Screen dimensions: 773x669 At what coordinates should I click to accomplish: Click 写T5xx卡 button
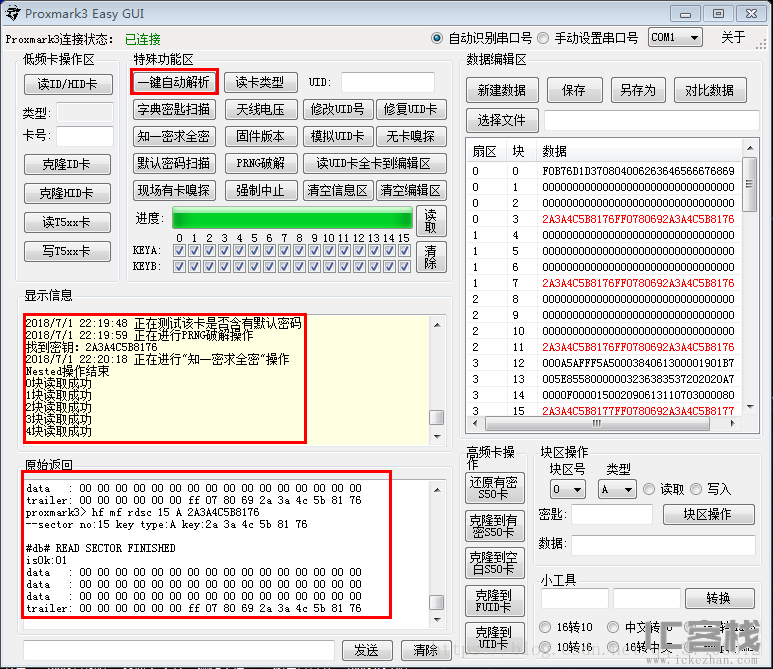click(67, 251)
